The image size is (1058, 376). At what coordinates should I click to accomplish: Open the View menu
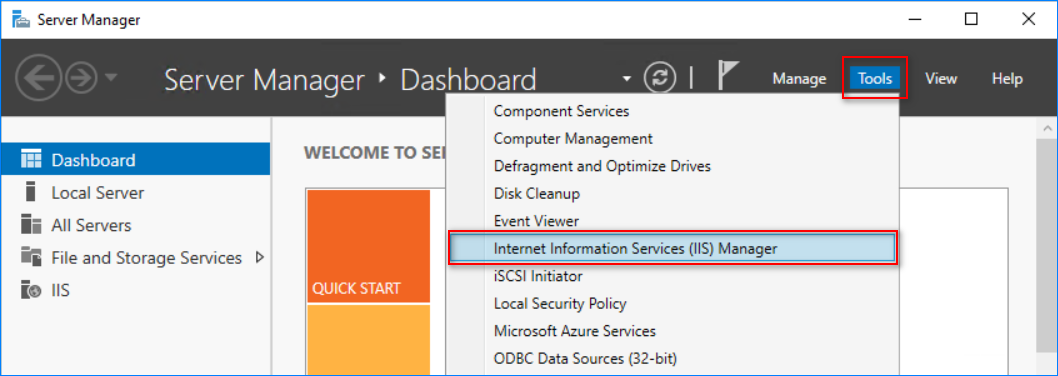941,79
